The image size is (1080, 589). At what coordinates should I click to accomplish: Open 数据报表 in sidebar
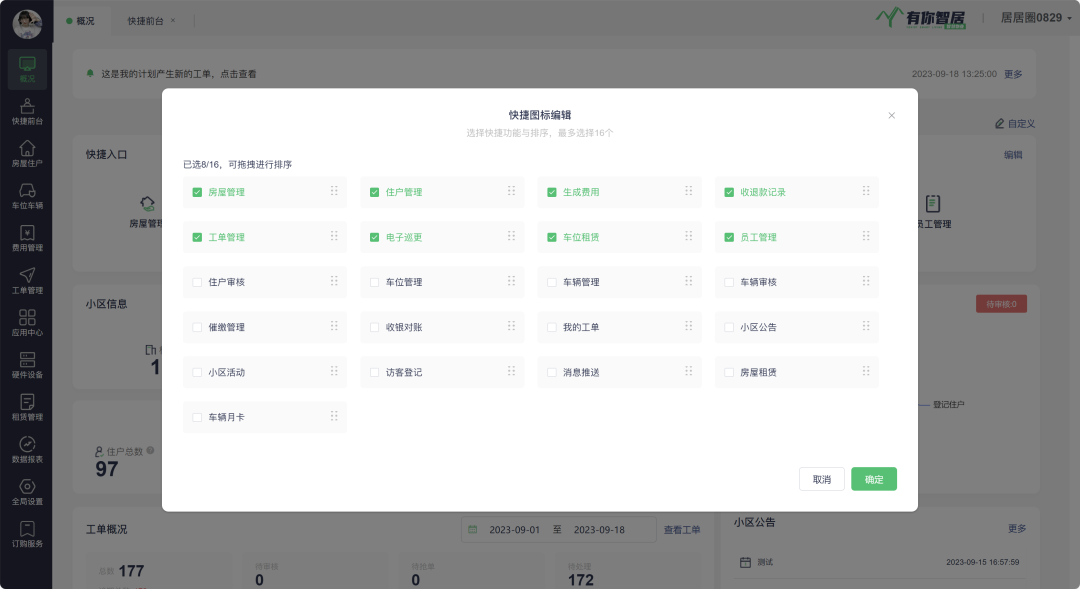(27, 450)
